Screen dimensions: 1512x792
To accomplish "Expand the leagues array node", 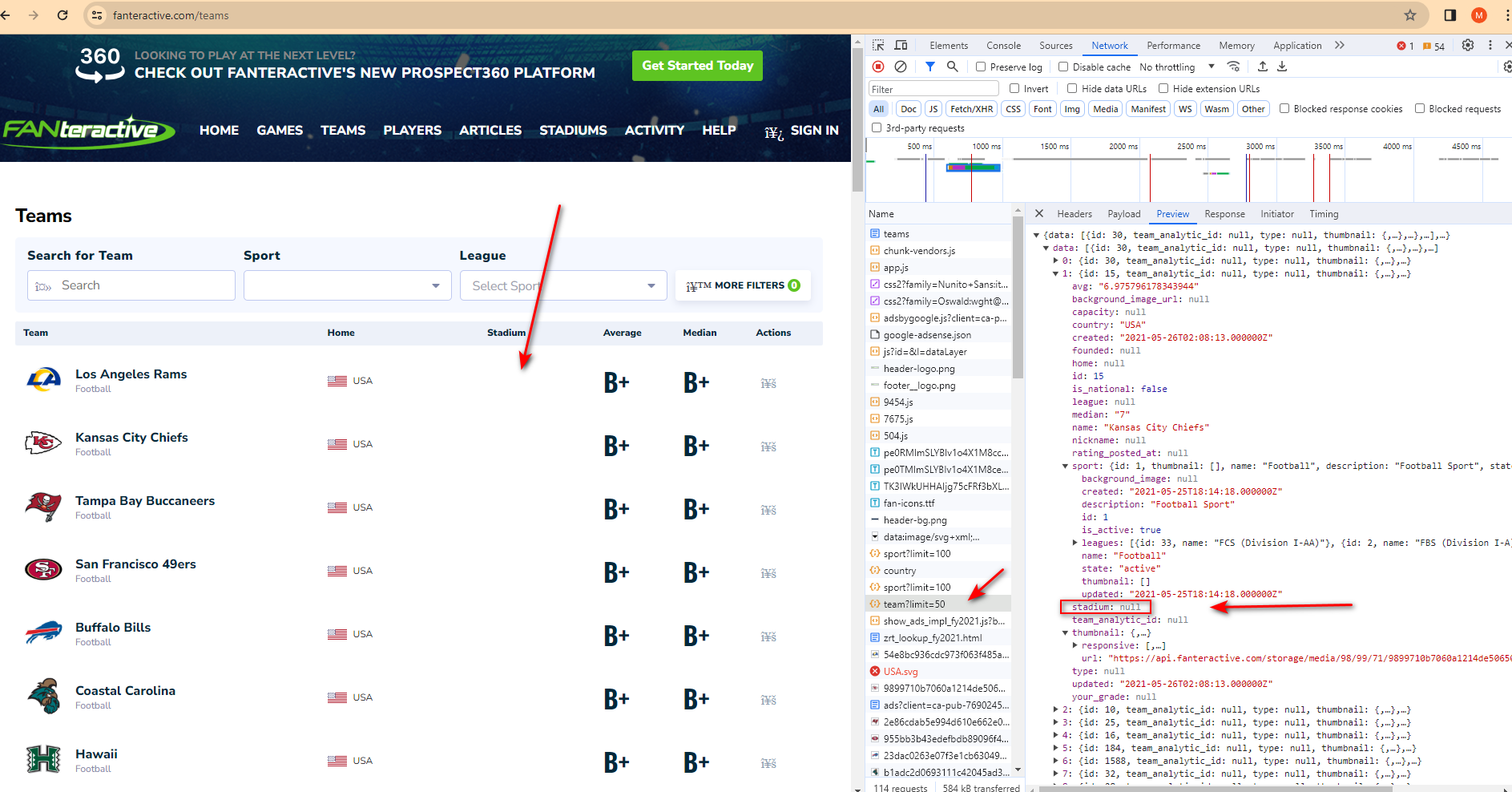I will (x=1075, y=543).
